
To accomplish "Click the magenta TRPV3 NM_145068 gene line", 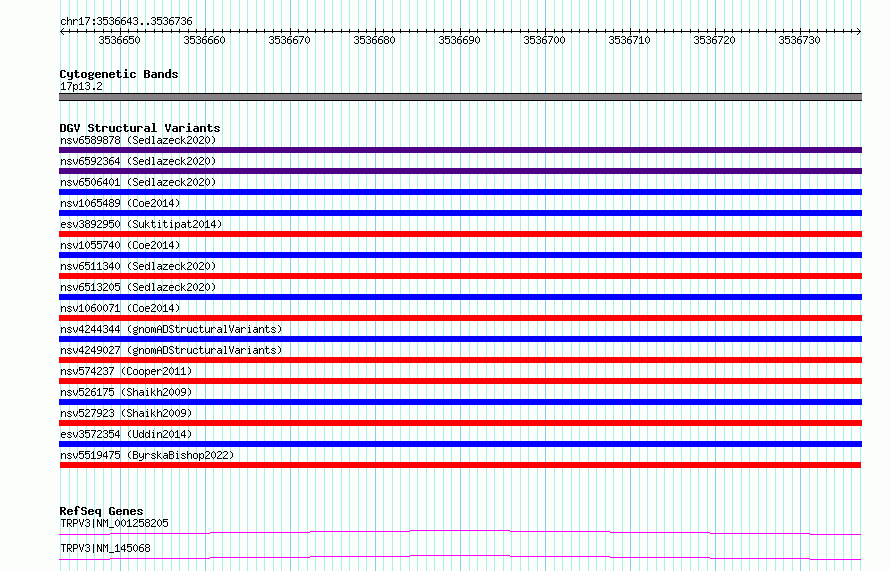I will (460, 557).
